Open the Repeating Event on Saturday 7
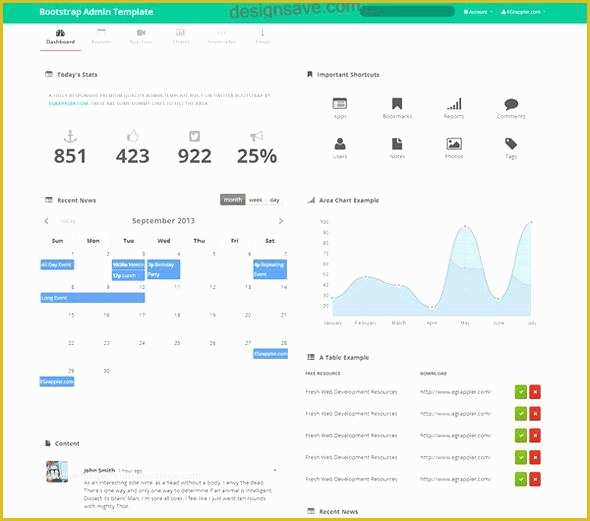Viewport: 590px width, 521px height. coord(270,270)
